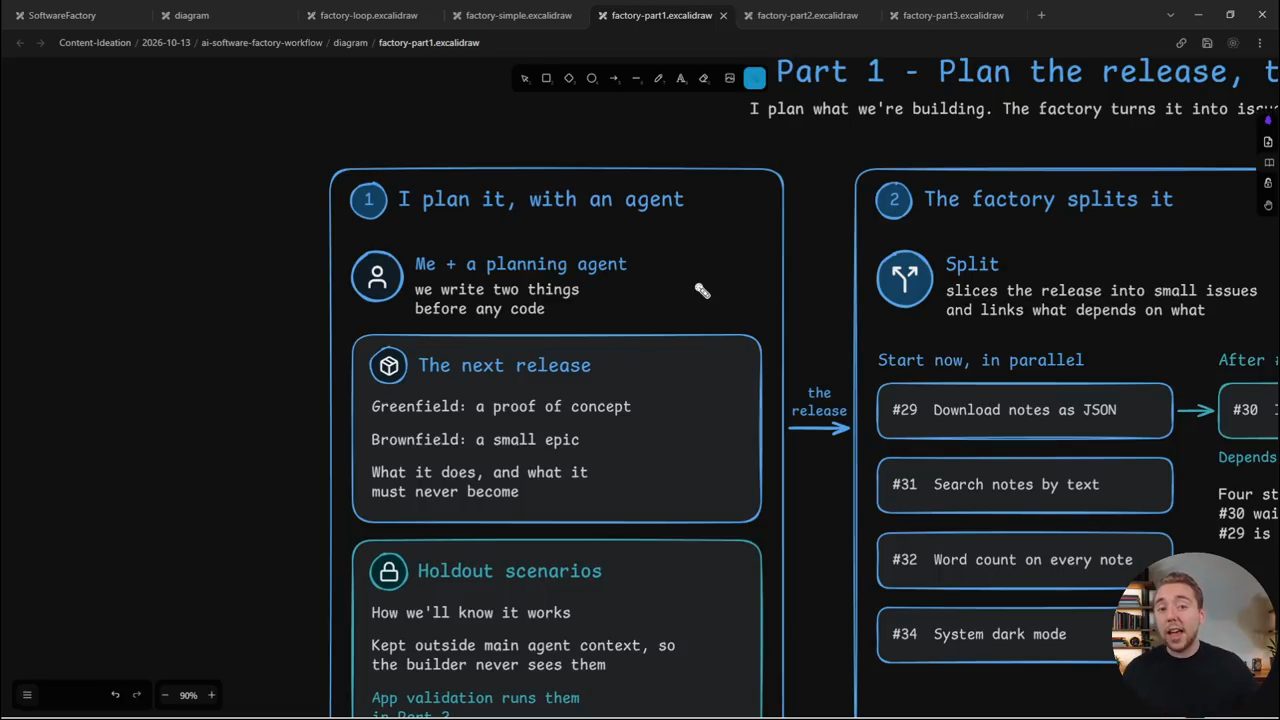Reset zoom via the 90% label

click(188, 695)
